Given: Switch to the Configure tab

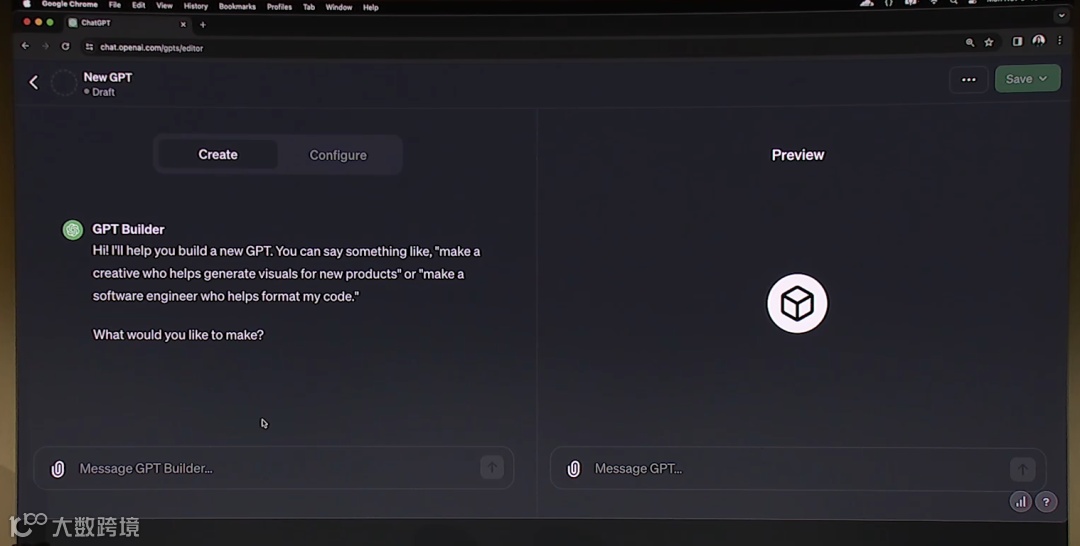Looking at the screenshot, I should [338, 156].
